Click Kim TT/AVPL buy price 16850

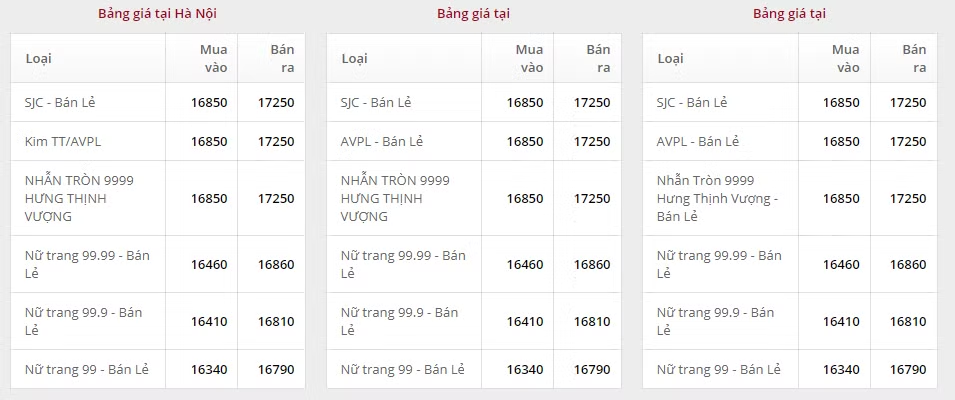209,141
